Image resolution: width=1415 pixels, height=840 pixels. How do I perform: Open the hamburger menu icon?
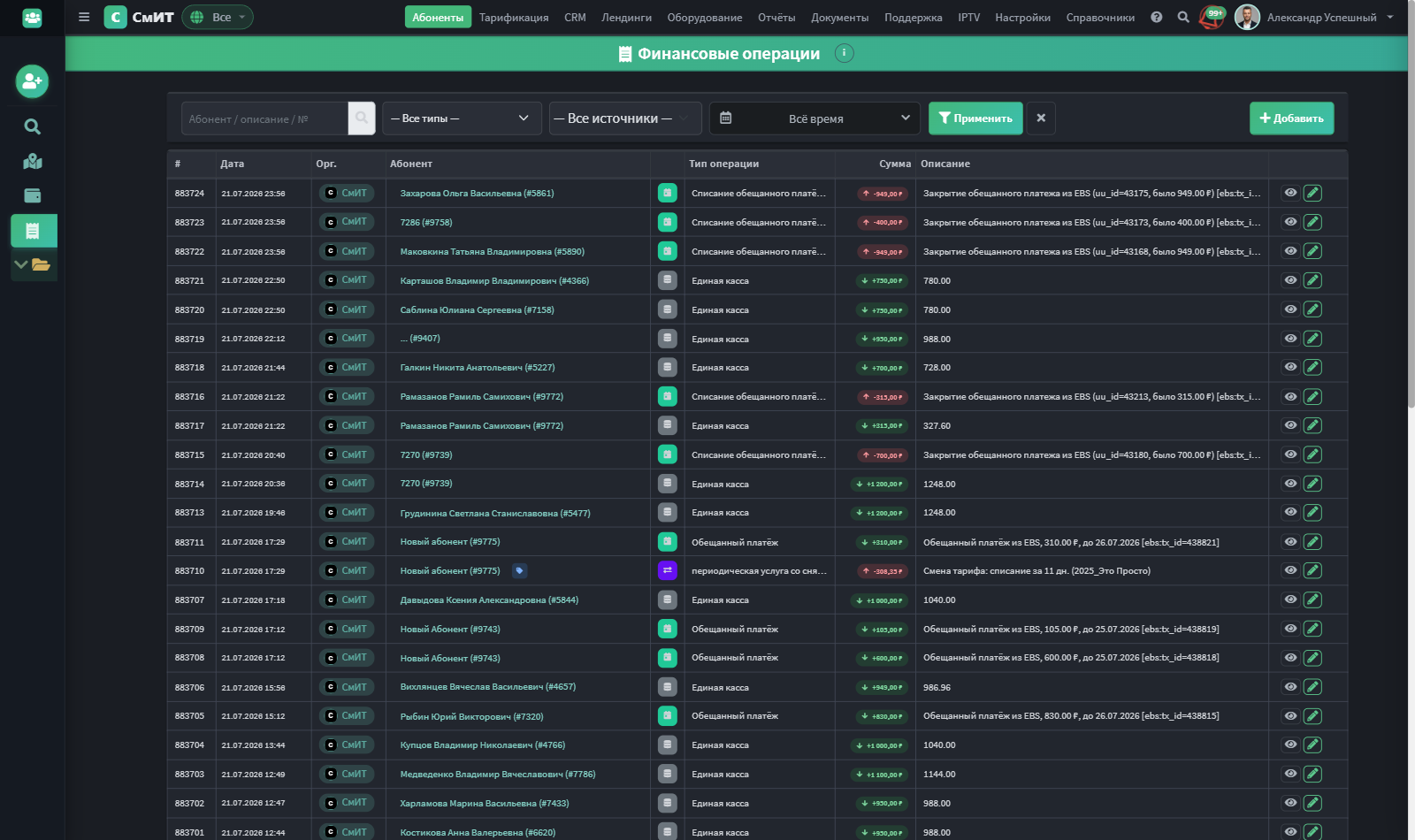pyautogui.click(x=84, y=17)
